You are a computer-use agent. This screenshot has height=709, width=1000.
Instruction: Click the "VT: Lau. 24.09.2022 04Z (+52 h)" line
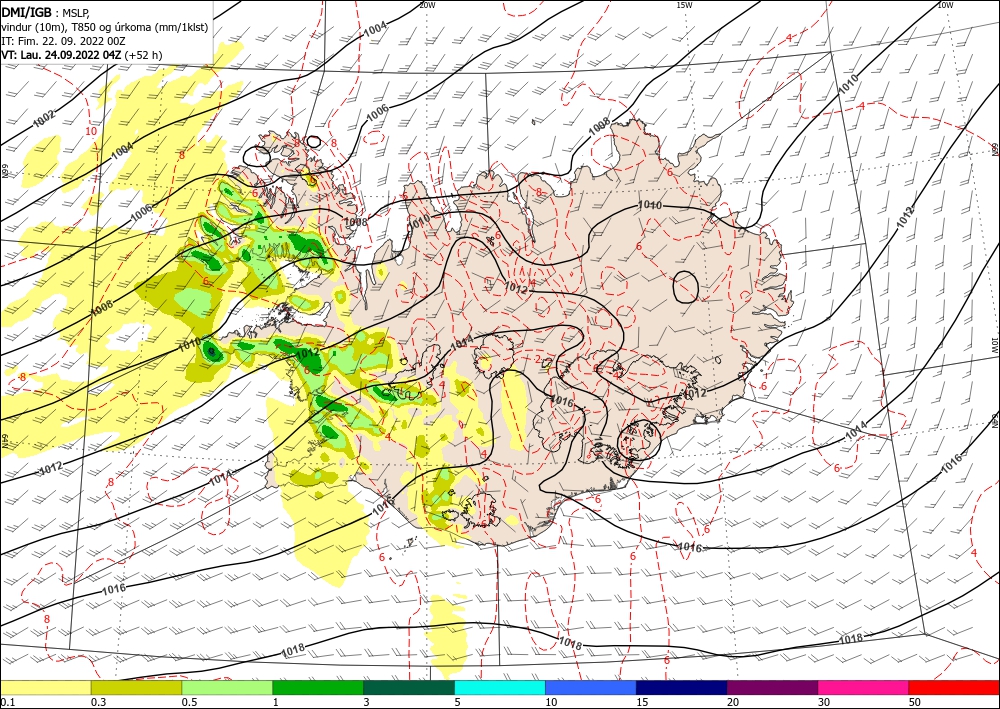[82, 55]
